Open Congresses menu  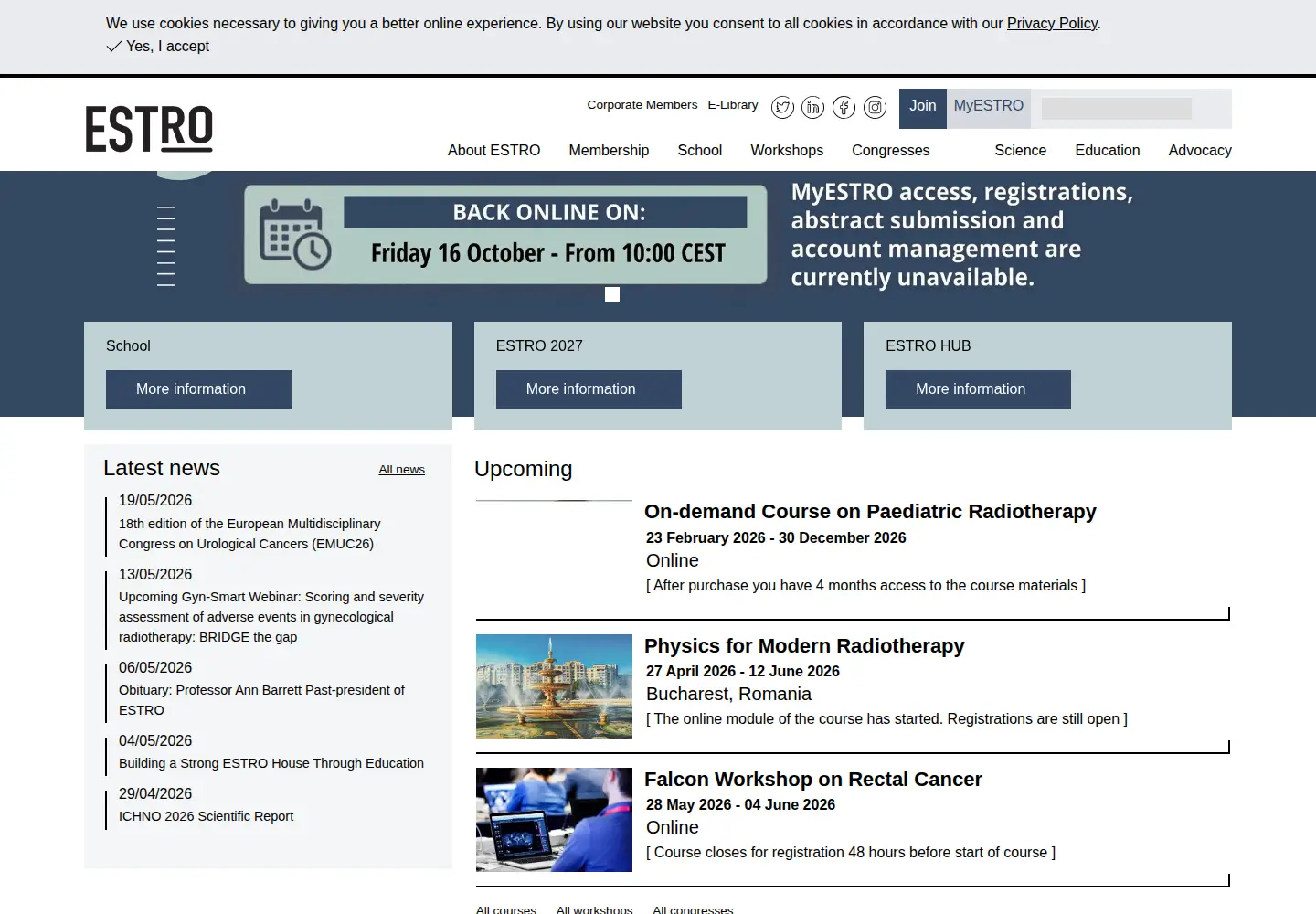coord(890,150)
